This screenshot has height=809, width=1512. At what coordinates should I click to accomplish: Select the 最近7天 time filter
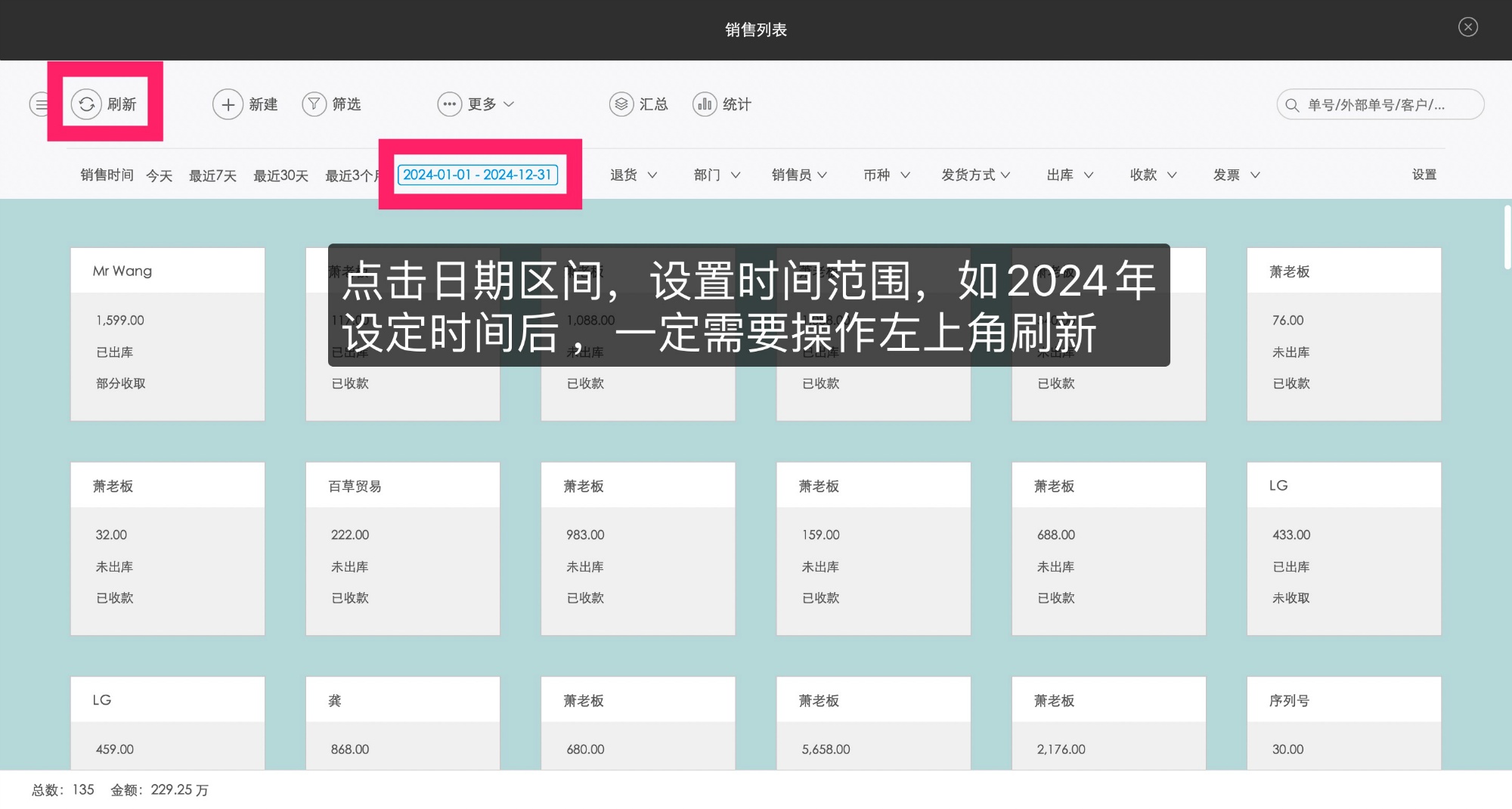click(x=212, y=175)
